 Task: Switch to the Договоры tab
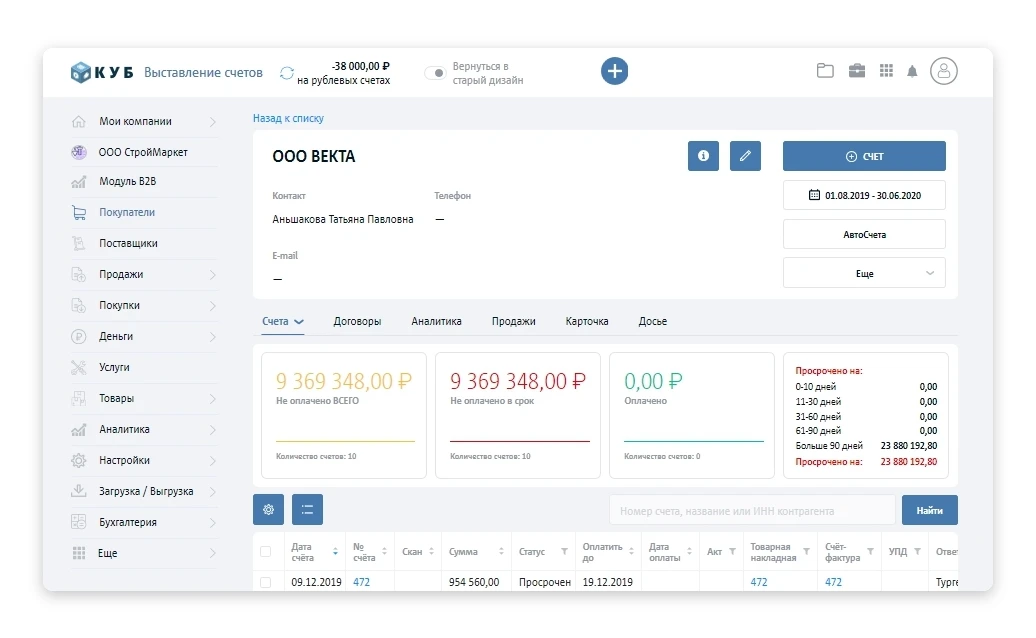[x=357, y=322]
